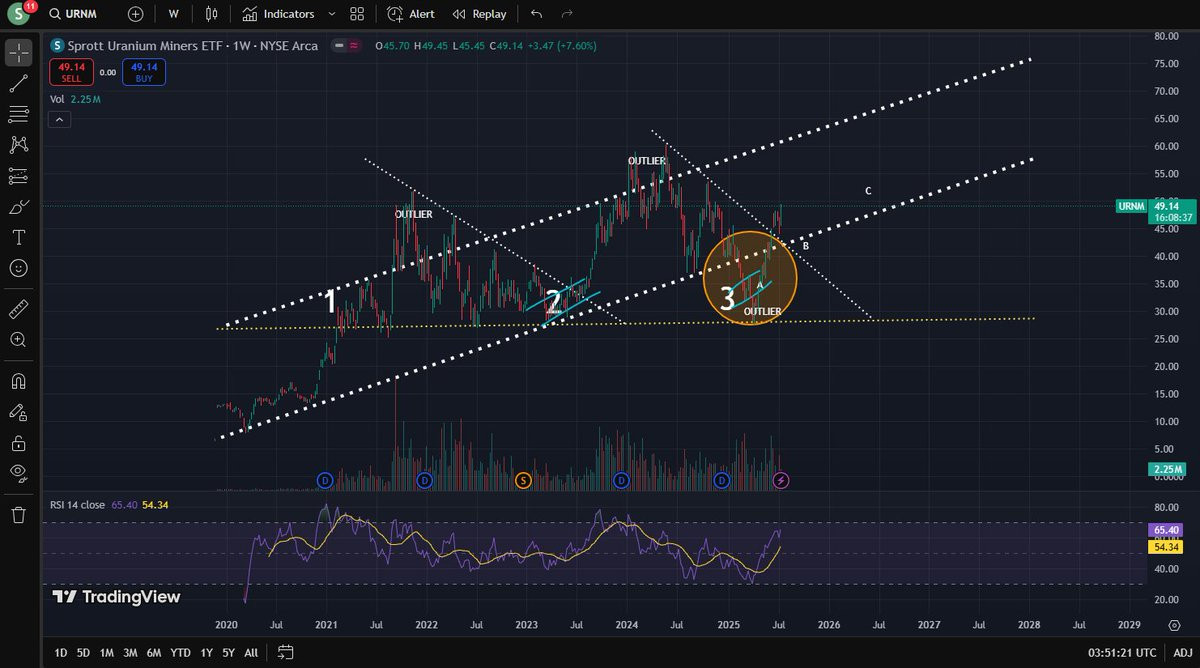The width and height of the screenshot is (1200, 668).
Task: Toggle ADJ adjusted price data
Action: [x=1181, y=653]
